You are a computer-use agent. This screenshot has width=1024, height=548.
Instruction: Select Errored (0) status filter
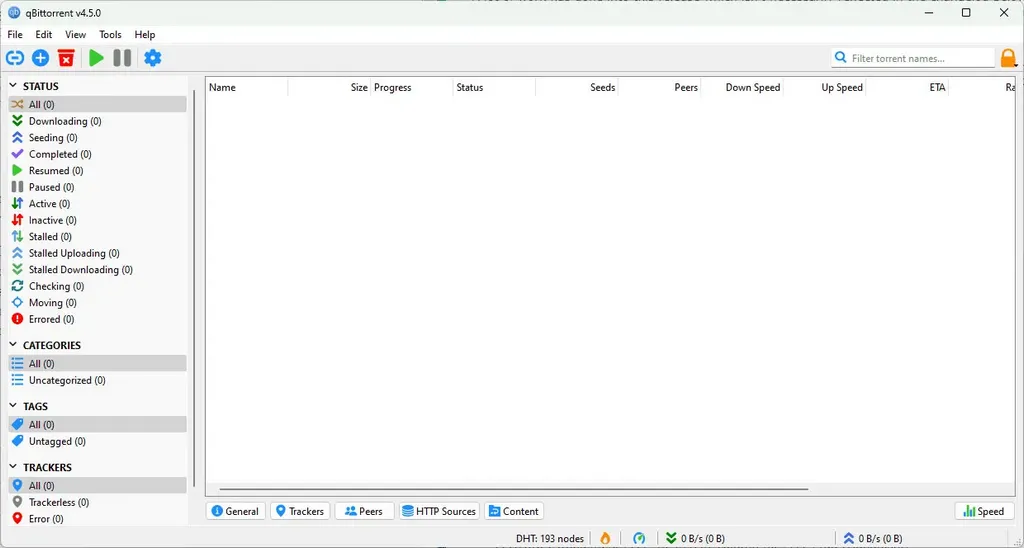coord(97,319)
